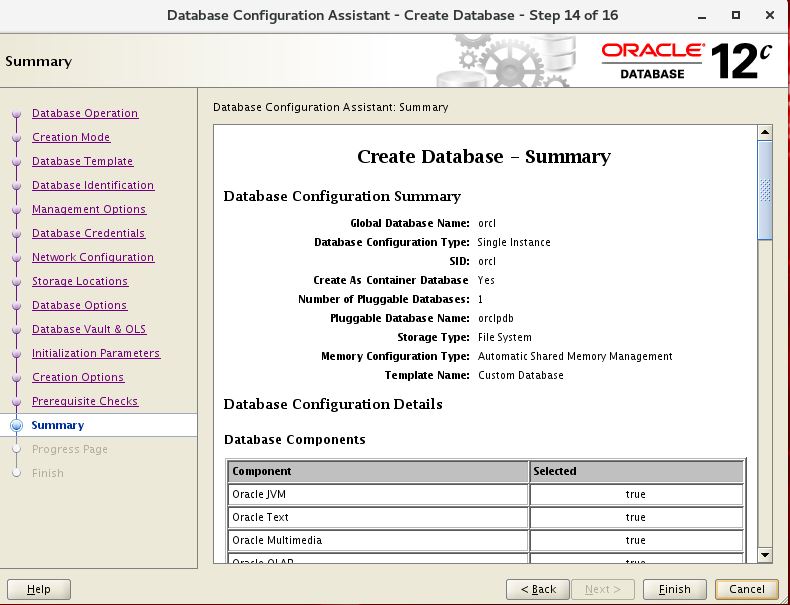Jump to Database Template step

coord(83,161)
